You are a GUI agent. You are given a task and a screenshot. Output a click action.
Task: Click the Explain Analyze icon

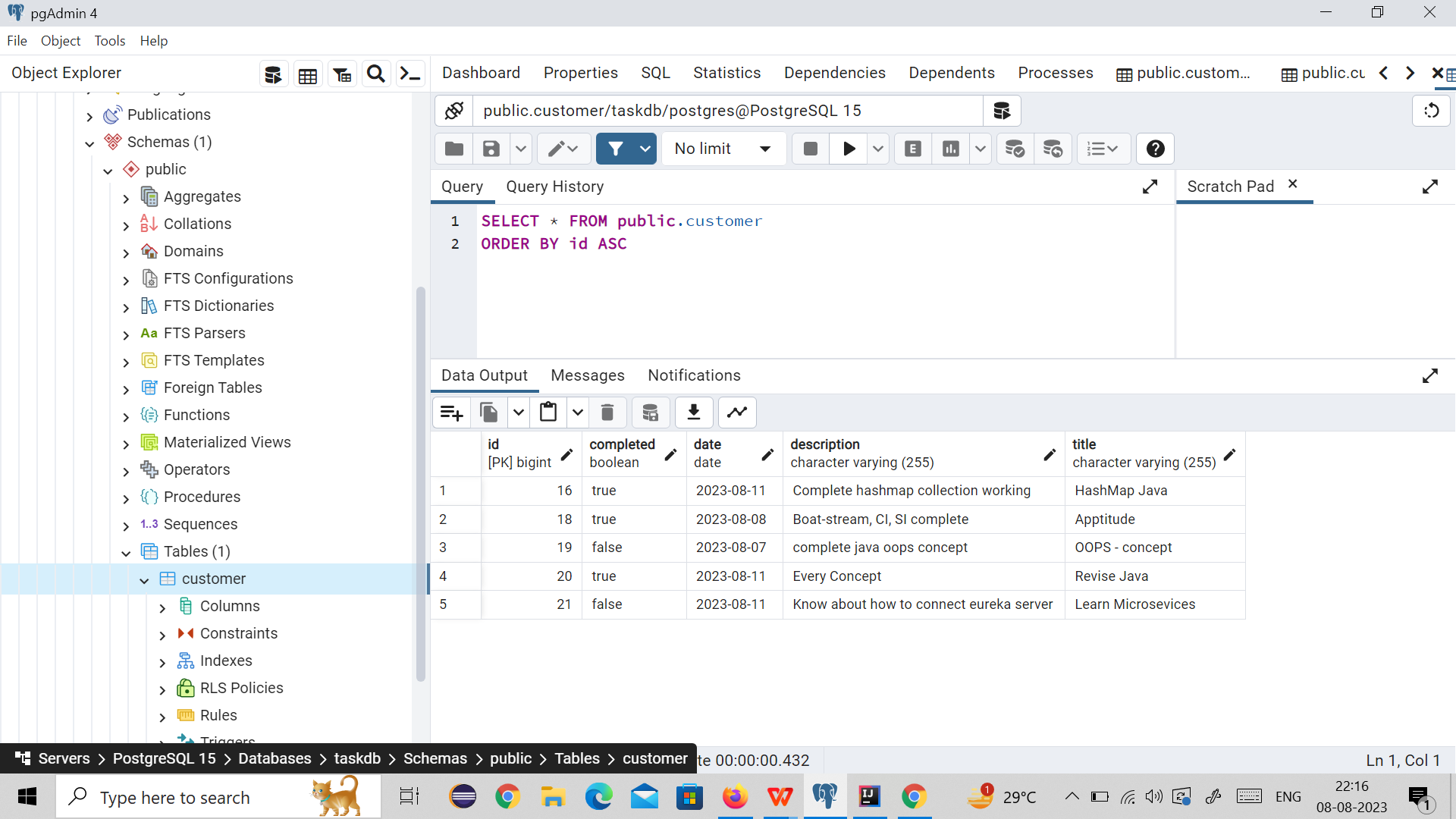pos(951,149)
